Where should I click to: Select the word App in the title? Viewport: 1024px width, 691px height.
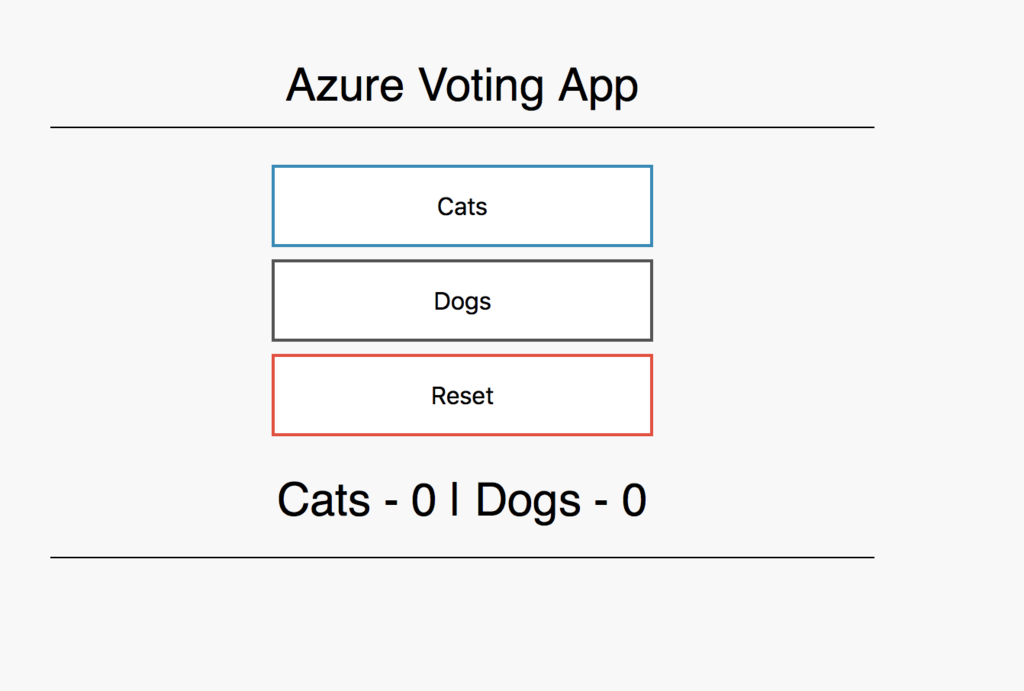598,86
